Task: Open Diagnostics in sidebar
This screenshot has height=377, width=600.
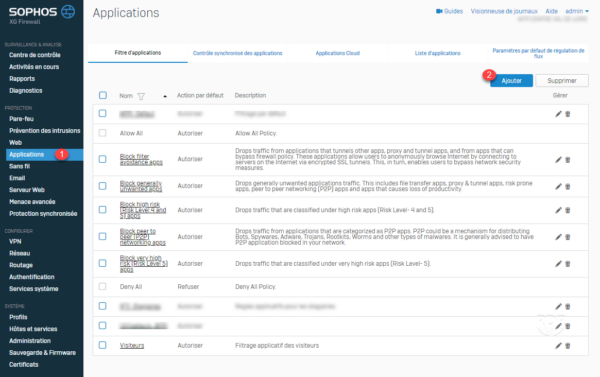Action: 26,90
